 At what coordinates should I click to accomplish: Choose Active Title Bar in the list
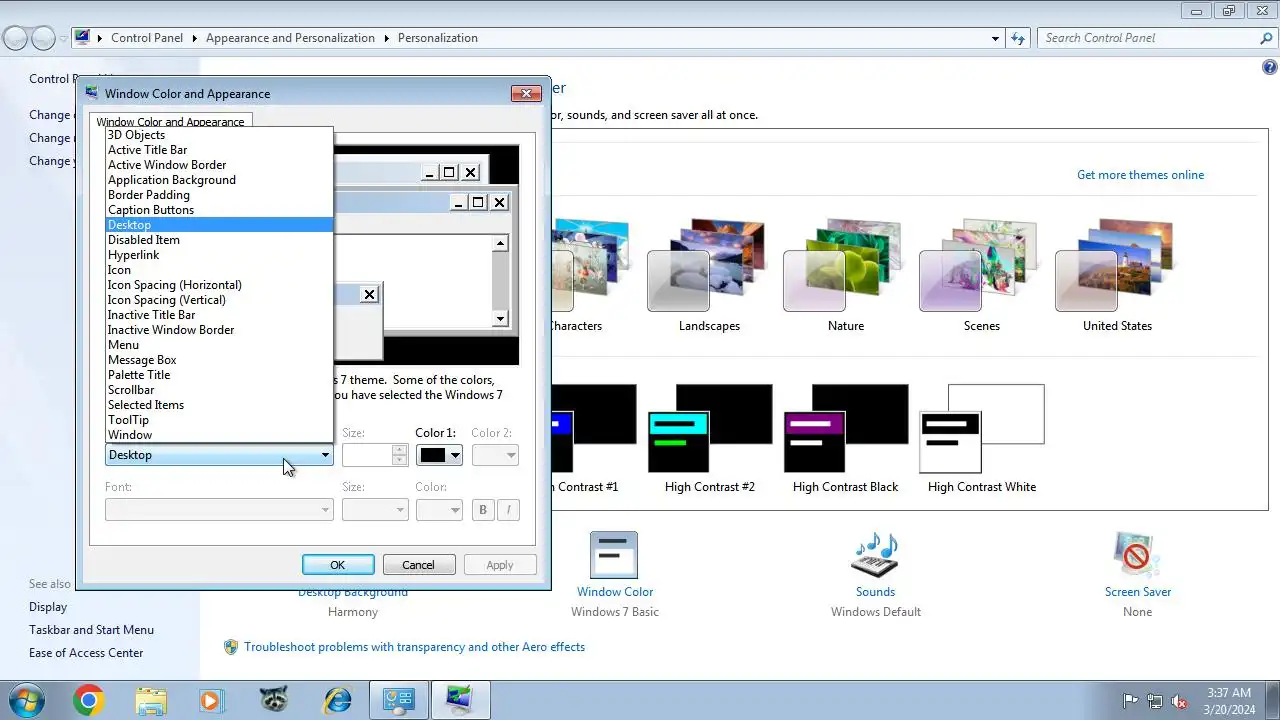[219, 150]
